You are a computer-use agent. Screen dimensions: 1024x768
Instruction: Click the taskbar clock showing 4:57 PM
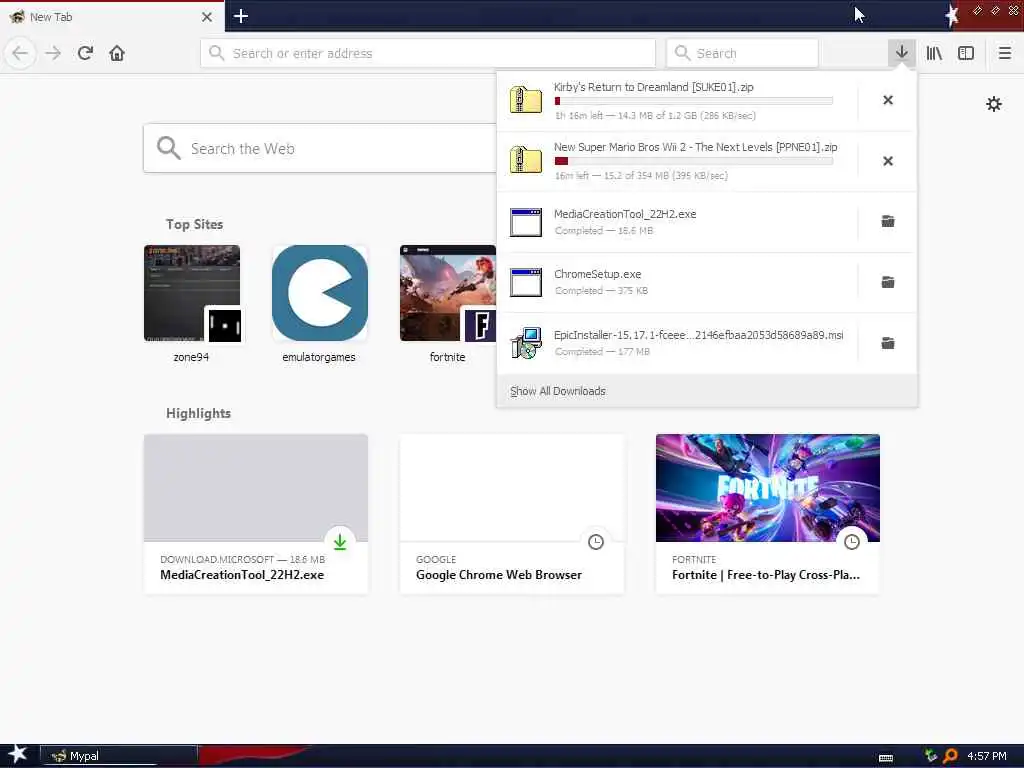(x=987, y=756)
